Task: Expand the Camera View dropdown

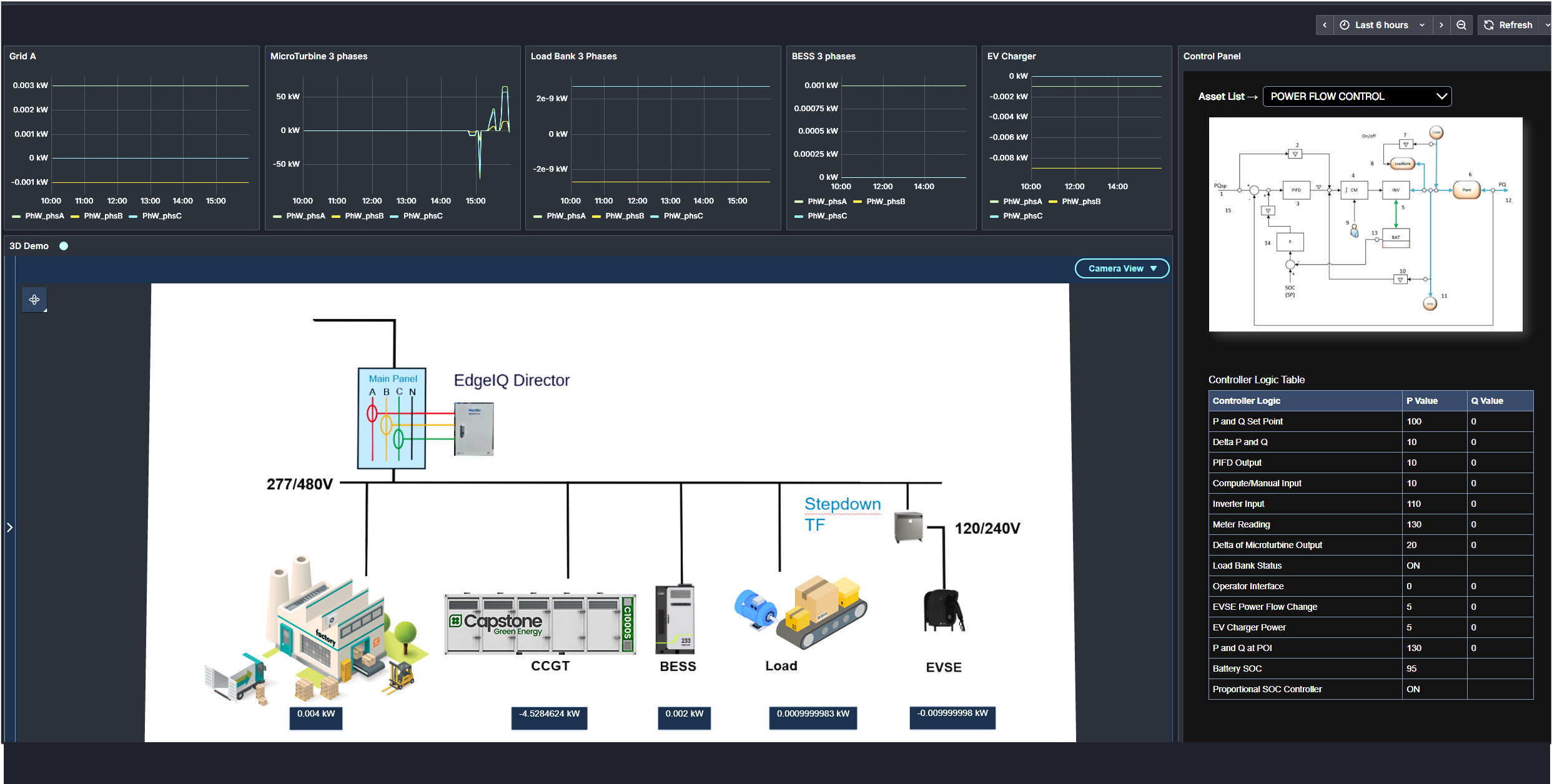Action: click(1122, 268)
